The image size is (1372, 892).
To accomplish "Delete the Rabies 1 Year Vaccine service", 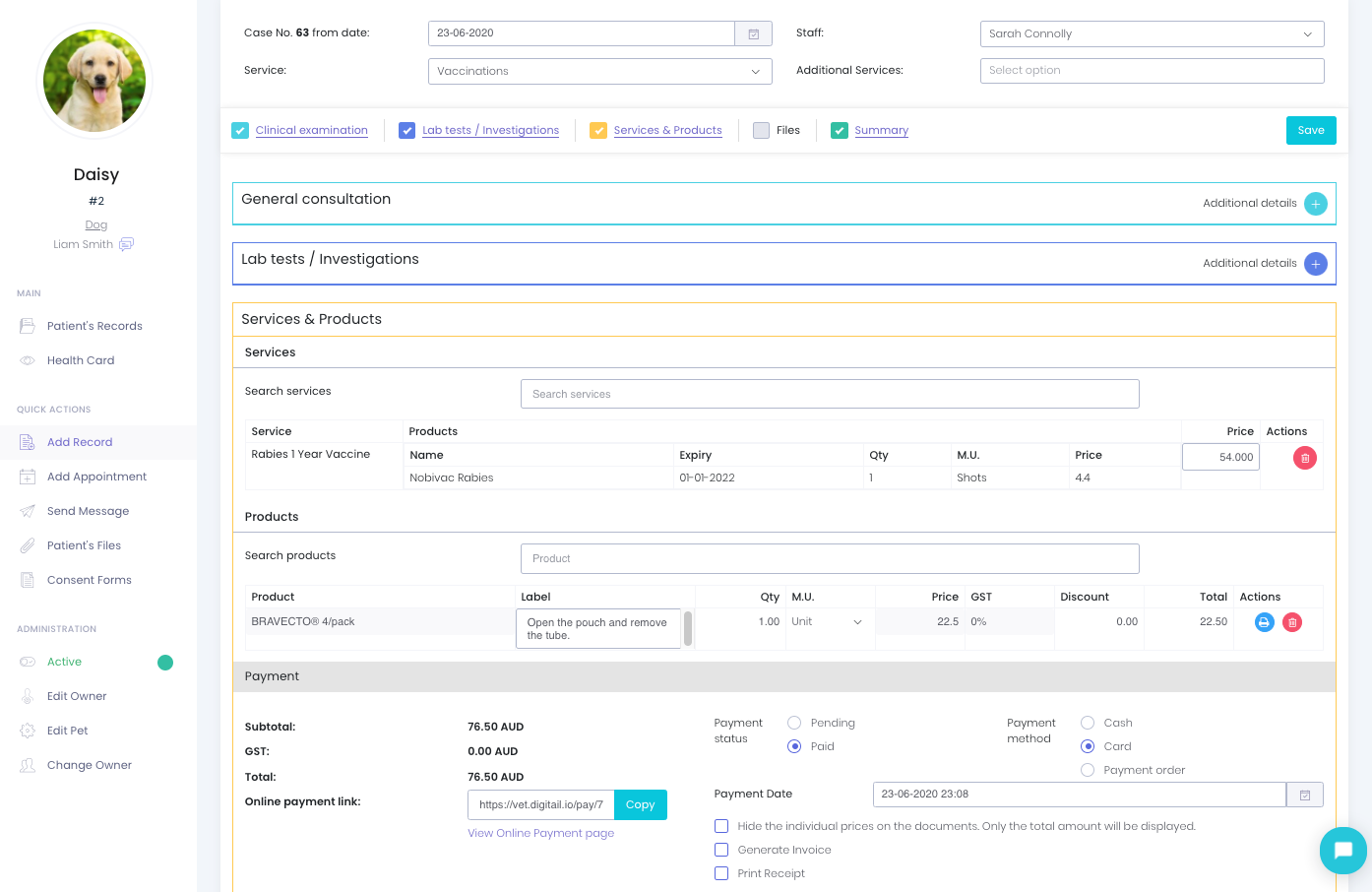I will pyautogui.click(x=1304, y=458).
